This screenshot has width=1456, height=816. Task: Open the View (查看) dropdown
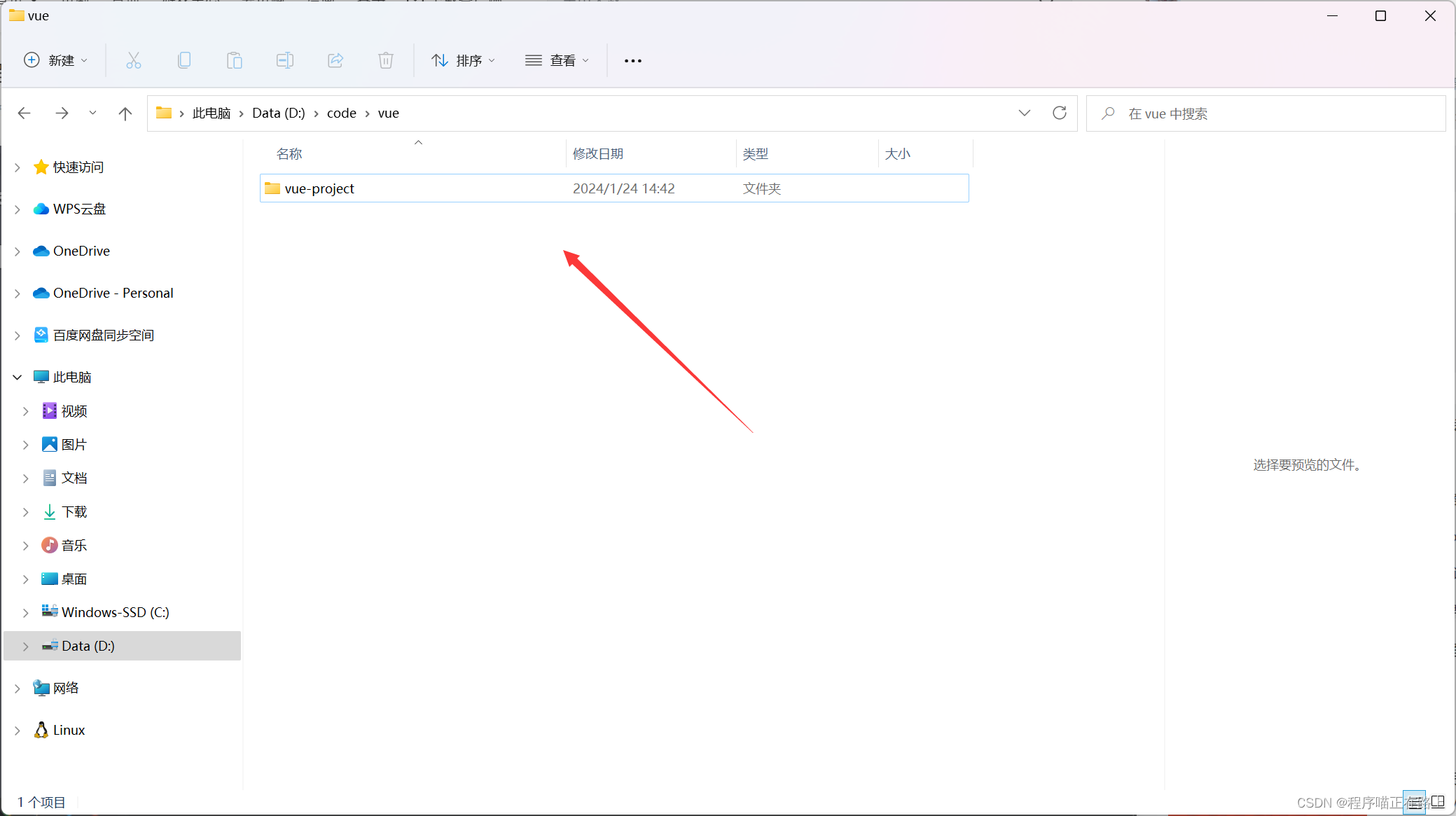point(557,60)
